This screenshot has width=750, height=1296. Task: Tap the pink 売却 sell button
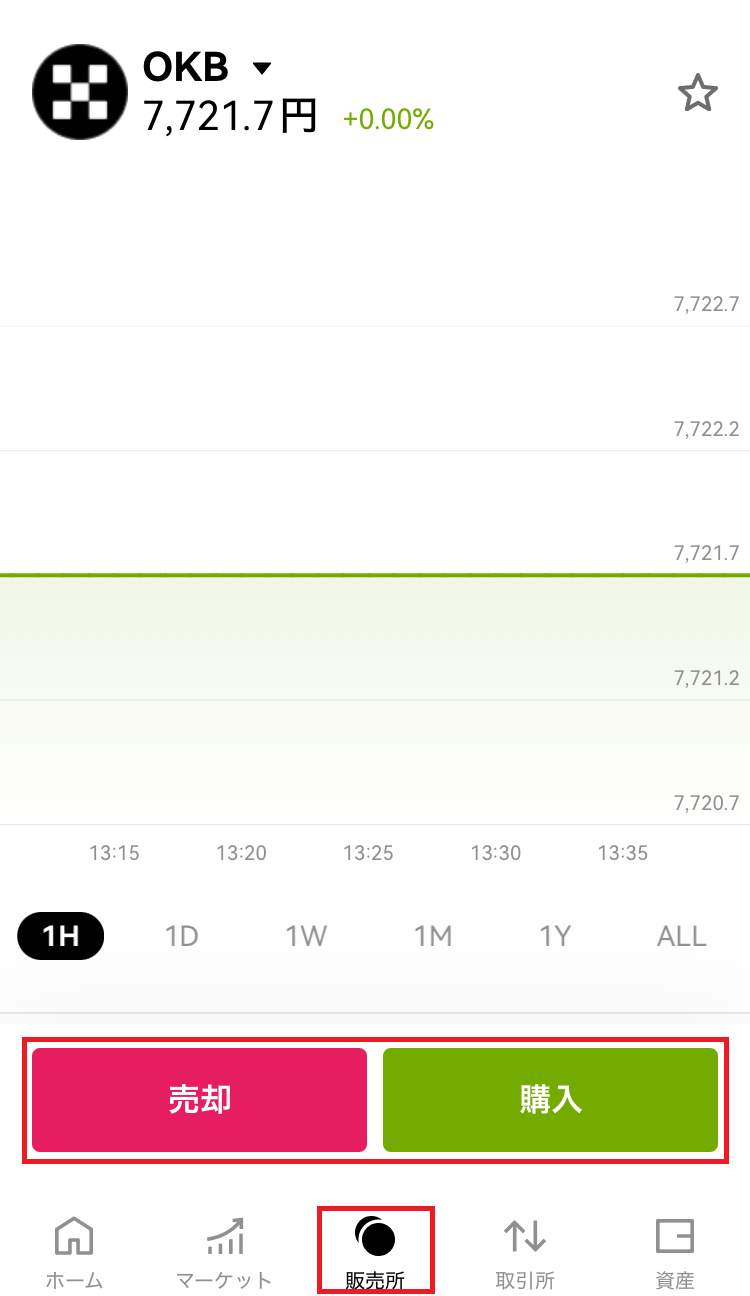point(200,1100)
